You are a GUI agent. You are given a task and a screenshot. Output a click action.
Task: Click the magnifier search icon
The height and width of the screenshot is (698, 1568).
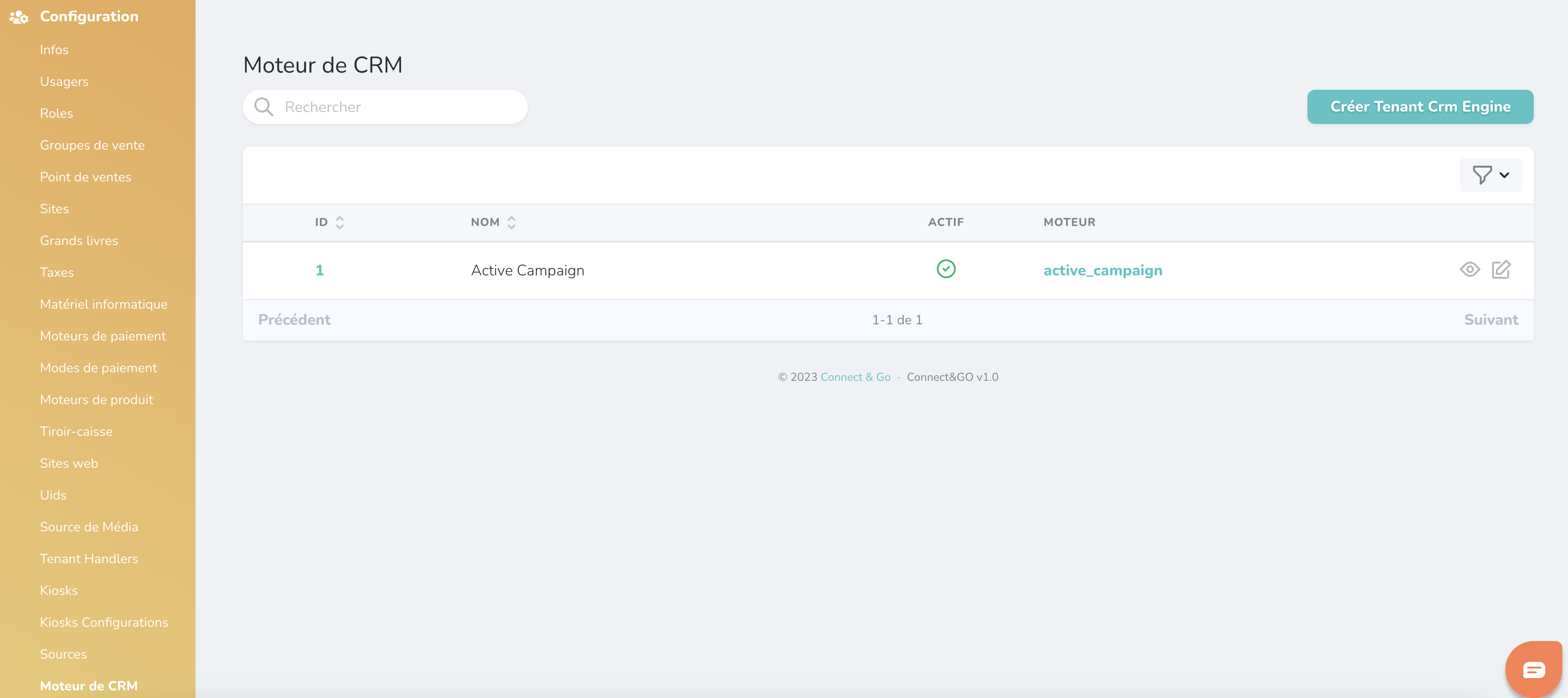click(263, 107)
